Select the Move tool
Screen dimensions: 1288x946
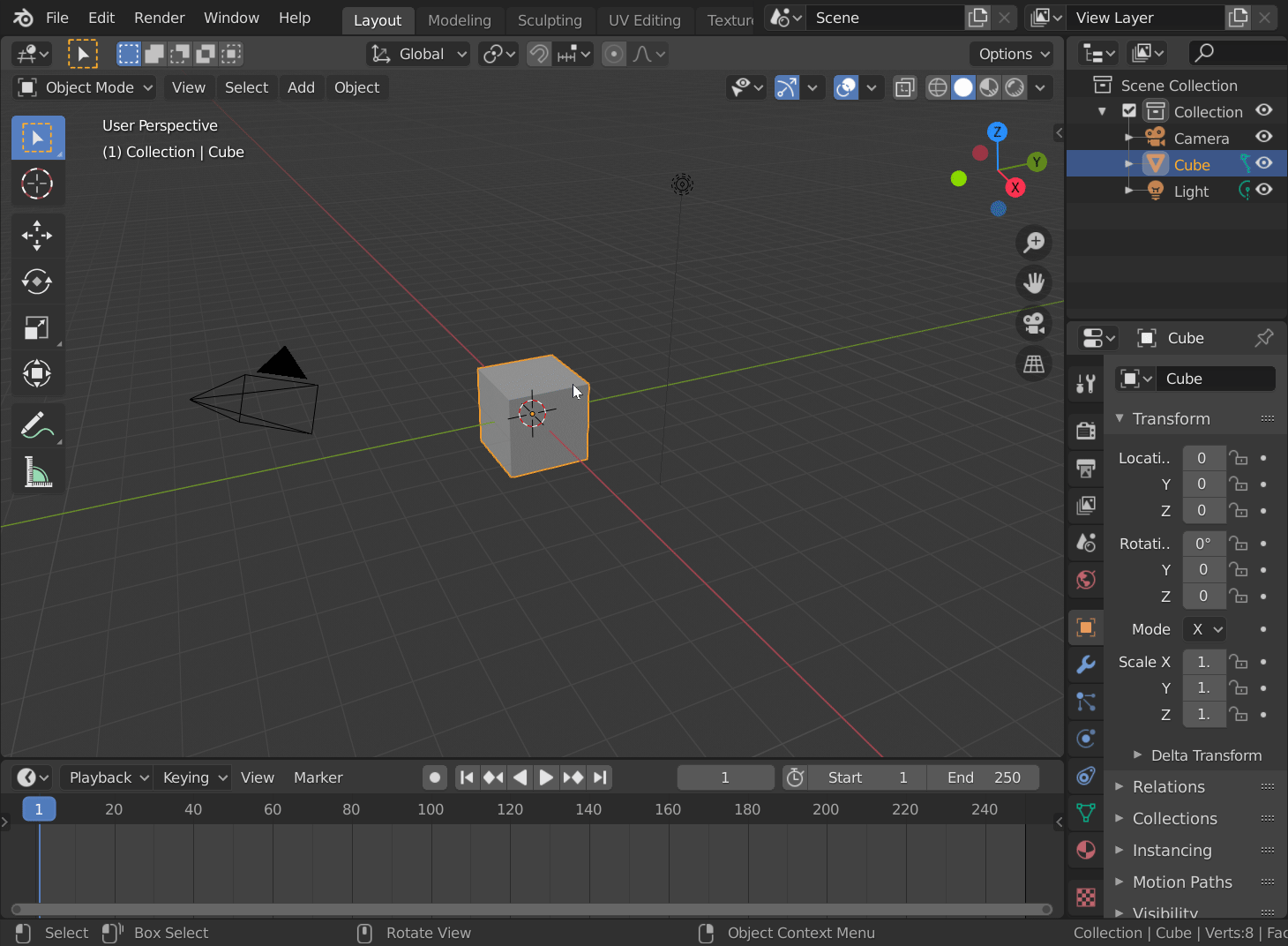[x=37, y=236]
